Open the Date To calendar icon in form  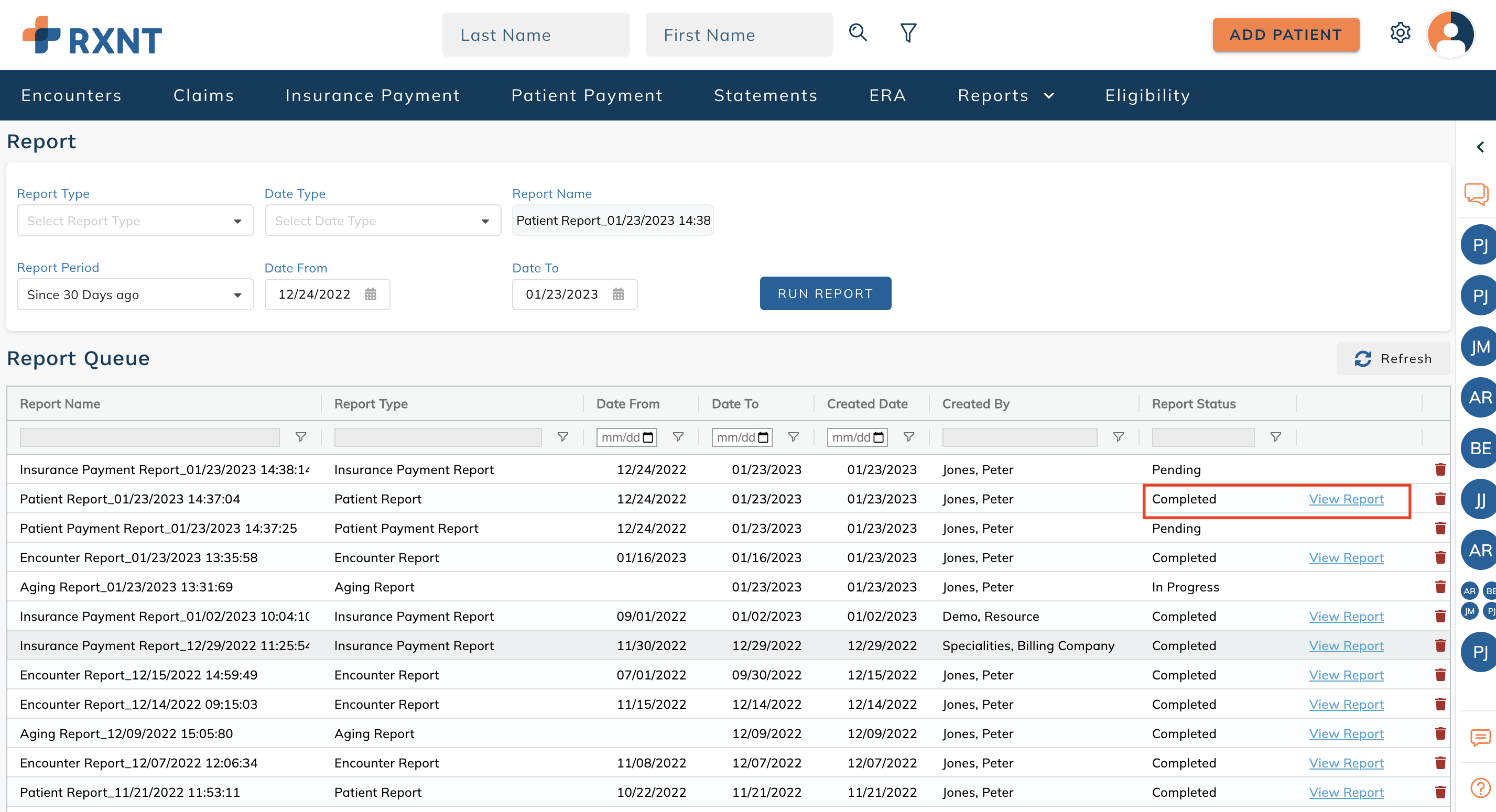pyautogui.click(x=618, y=294)
